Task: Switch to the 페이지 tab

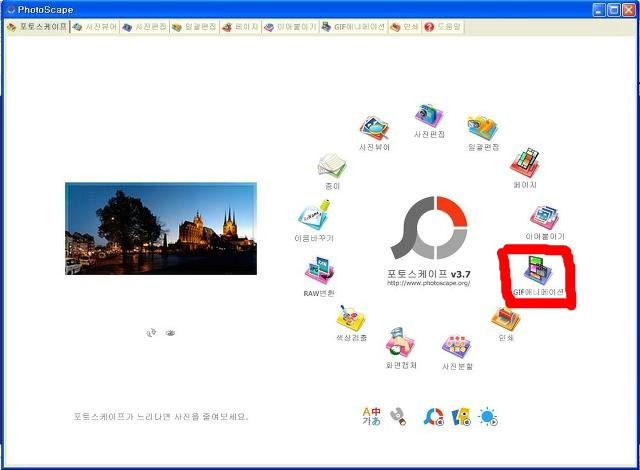Action: click(241, 27)
